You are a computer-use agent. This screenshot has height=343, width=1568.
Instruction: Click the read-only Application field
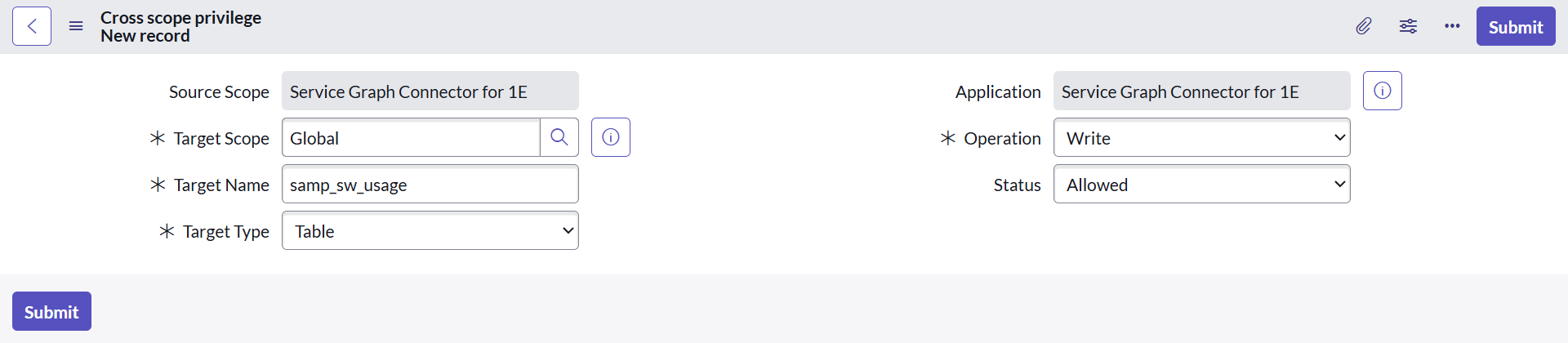pos(1201,91)
